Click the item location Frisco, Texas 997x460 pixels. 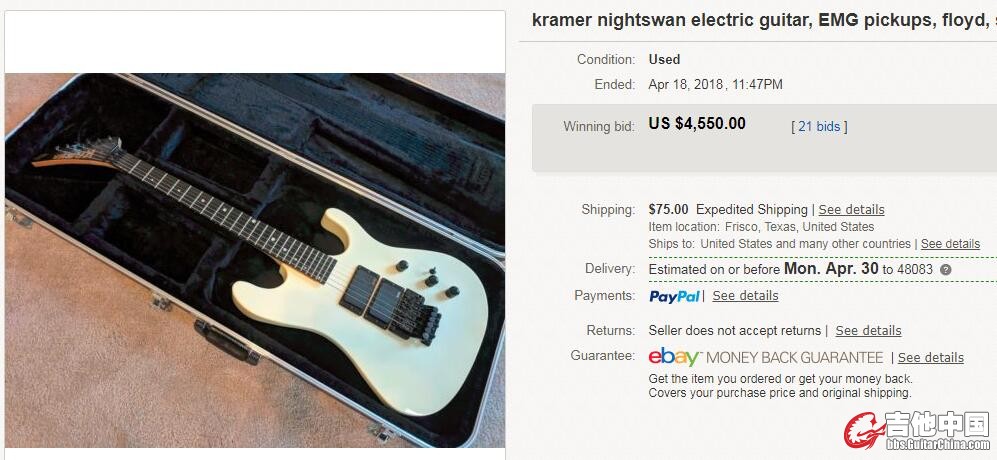pos(761,227)
